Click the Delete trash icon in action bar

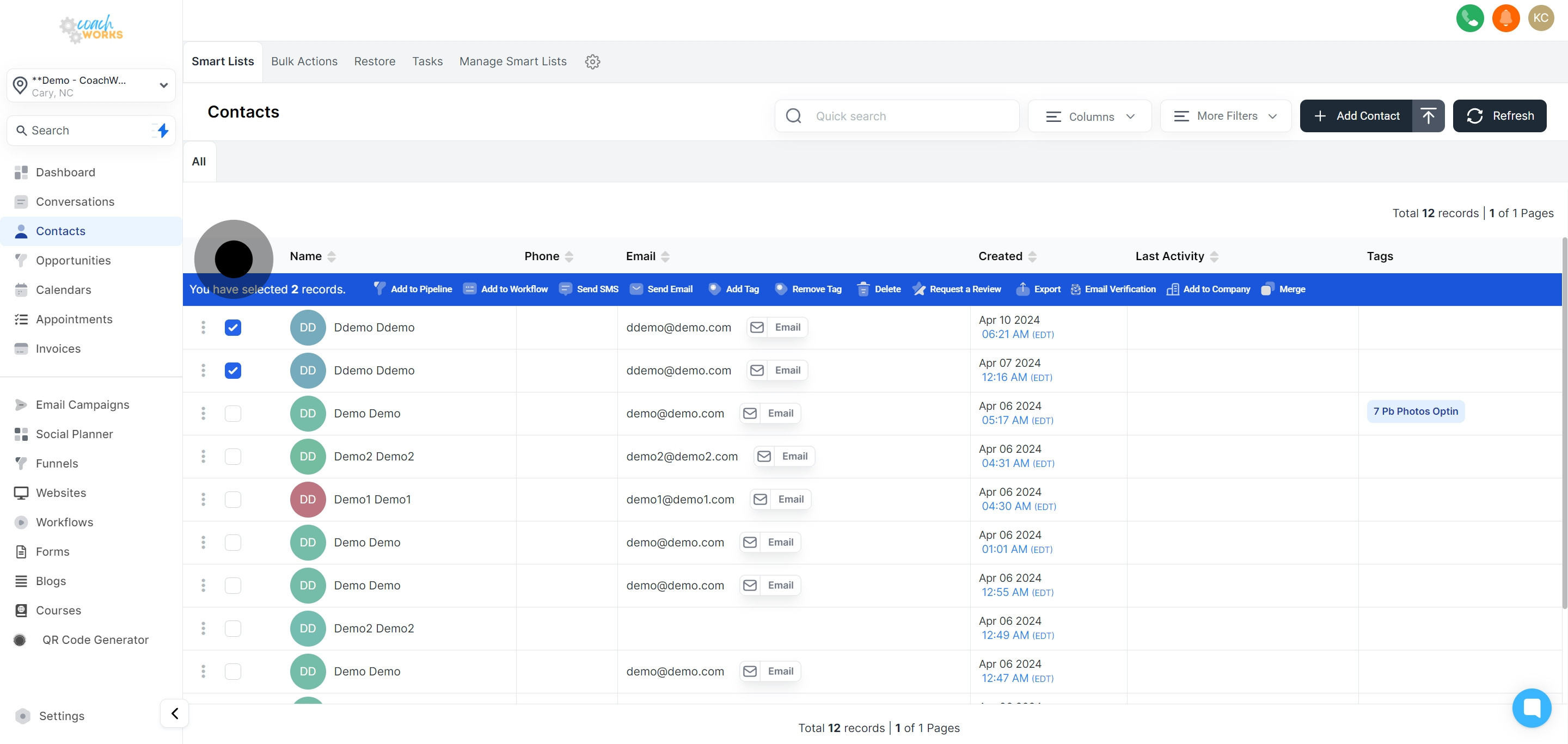click(x=862, y=289)
